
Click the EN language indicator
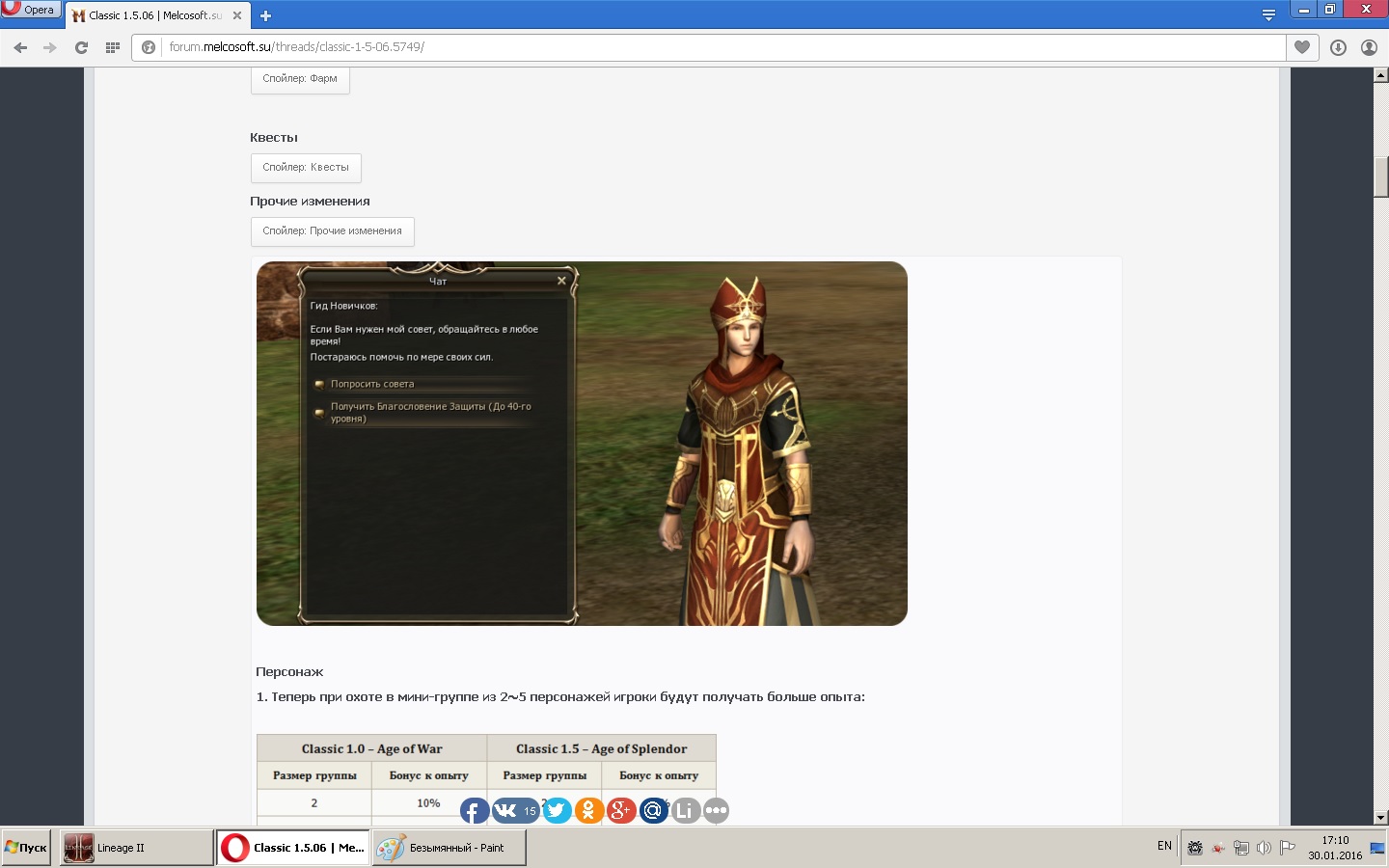(1164, 846)
